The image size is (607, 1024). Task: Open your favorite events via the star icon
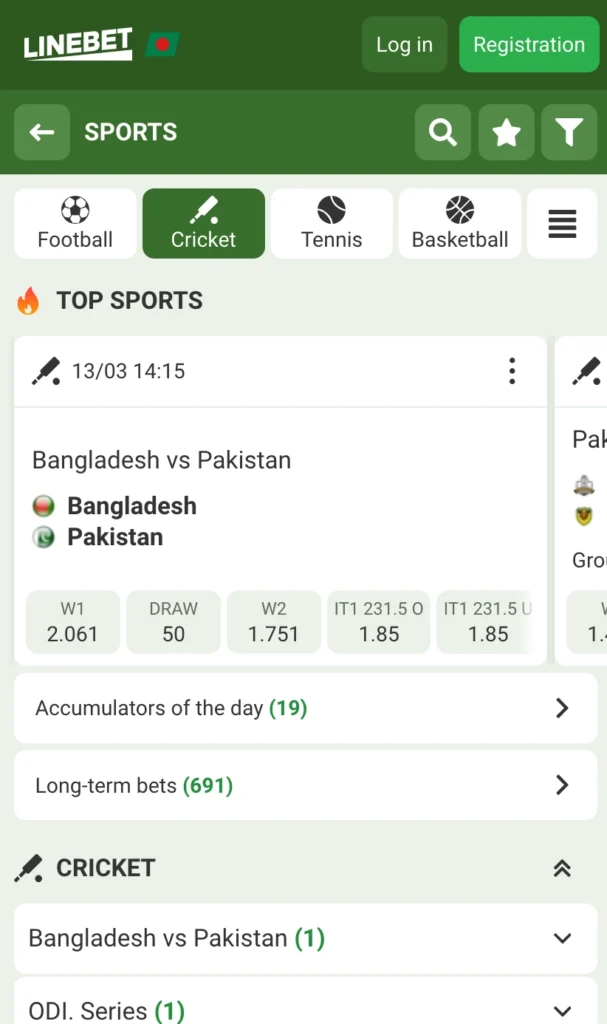[506, 132]
